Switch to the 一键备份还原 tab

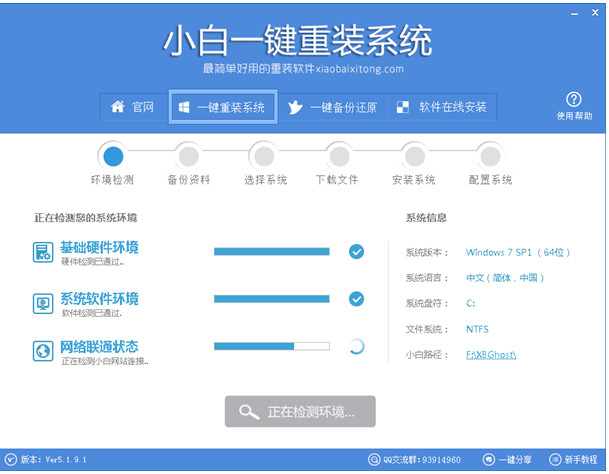333,107
